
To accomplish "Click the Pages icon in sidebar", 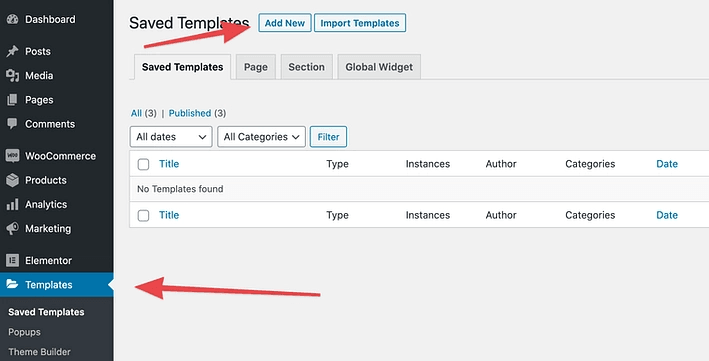I will [x=12, y=100].
